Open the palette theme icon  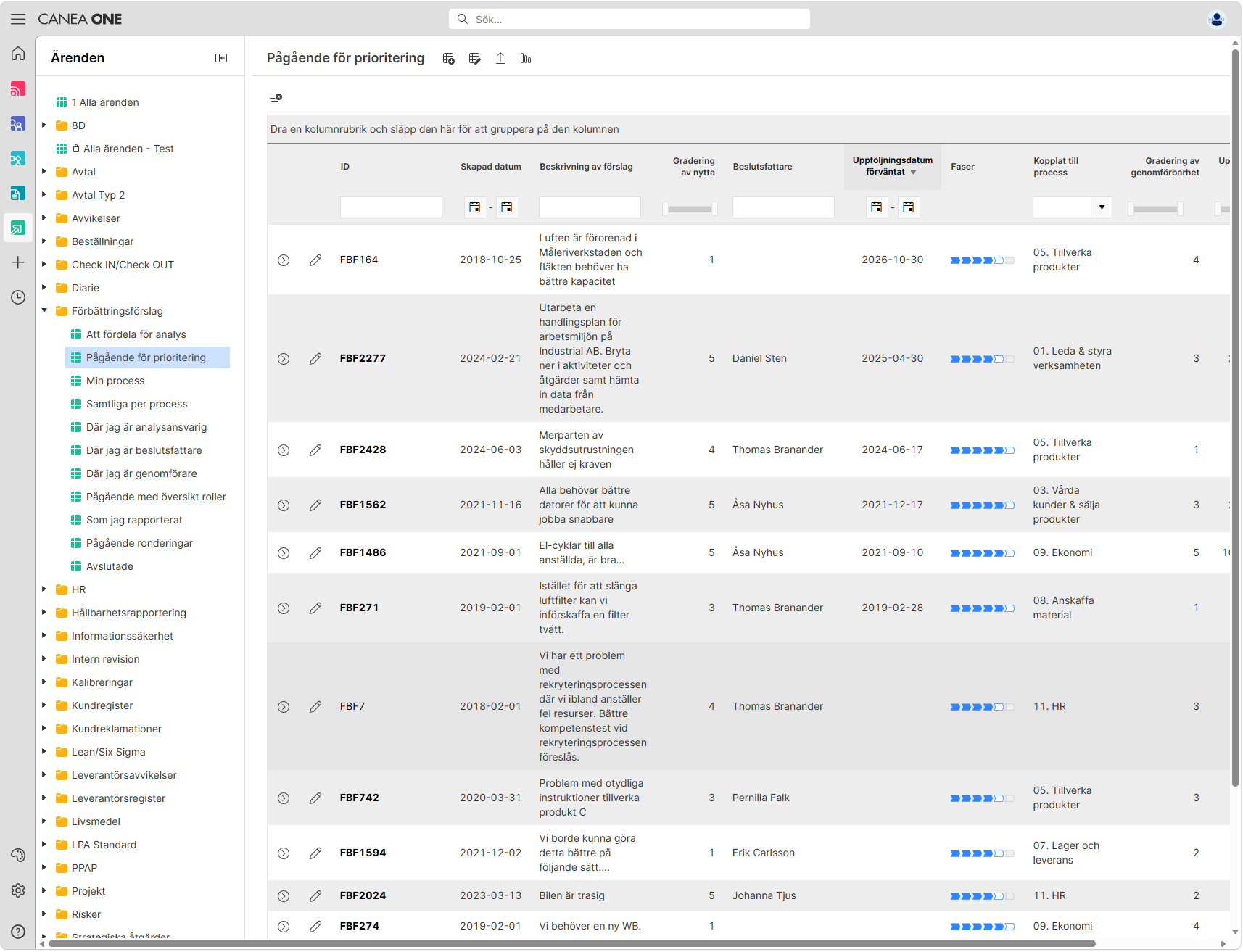pos(18,856)
